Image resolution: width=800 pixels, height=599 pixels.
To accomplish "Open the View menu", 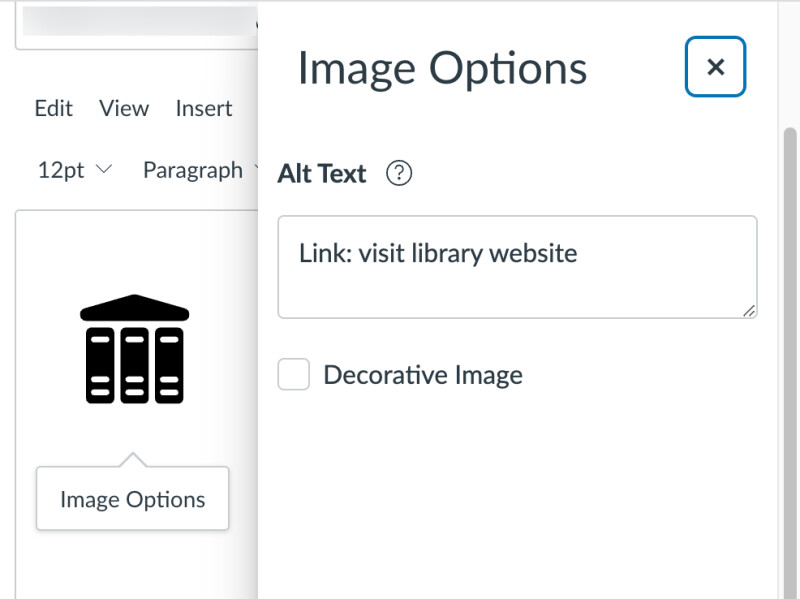I will [123, 108].
